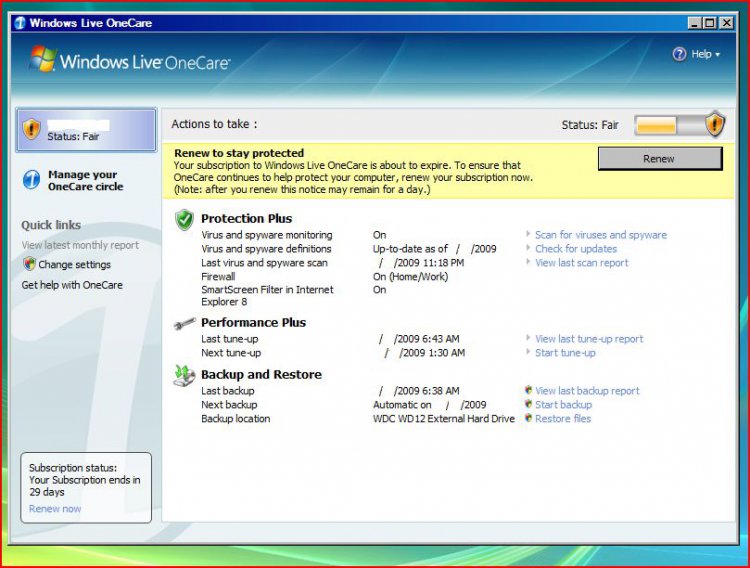The width and height of the screenshot is (750, 568).
Task: Select the Status: Fair sidebar panel
Action: pos(86,130)
